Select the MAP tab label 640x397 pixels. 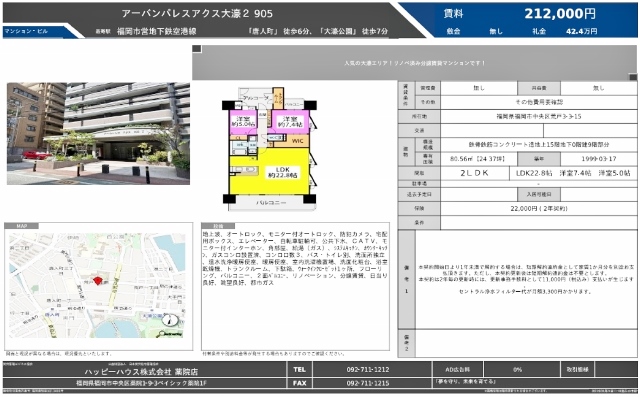pos(22,226)
